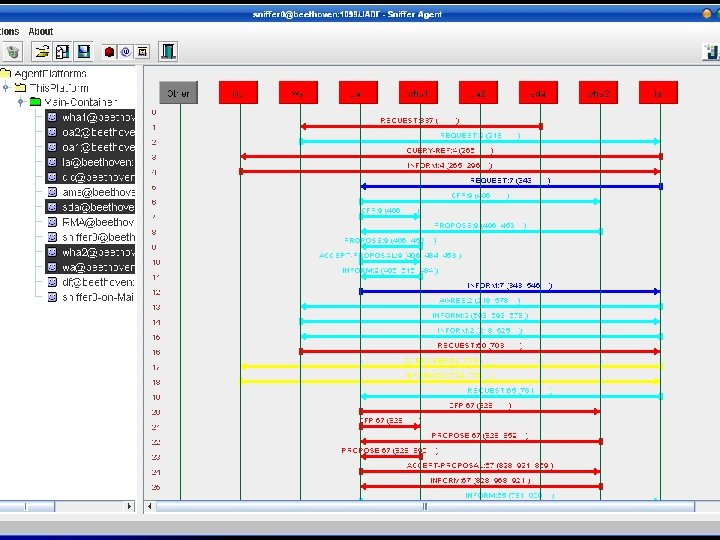Click the blue INFORM:7 message arrow
Image resolution: width=720 pixels, height=540 pixels.
coord(510,292)
